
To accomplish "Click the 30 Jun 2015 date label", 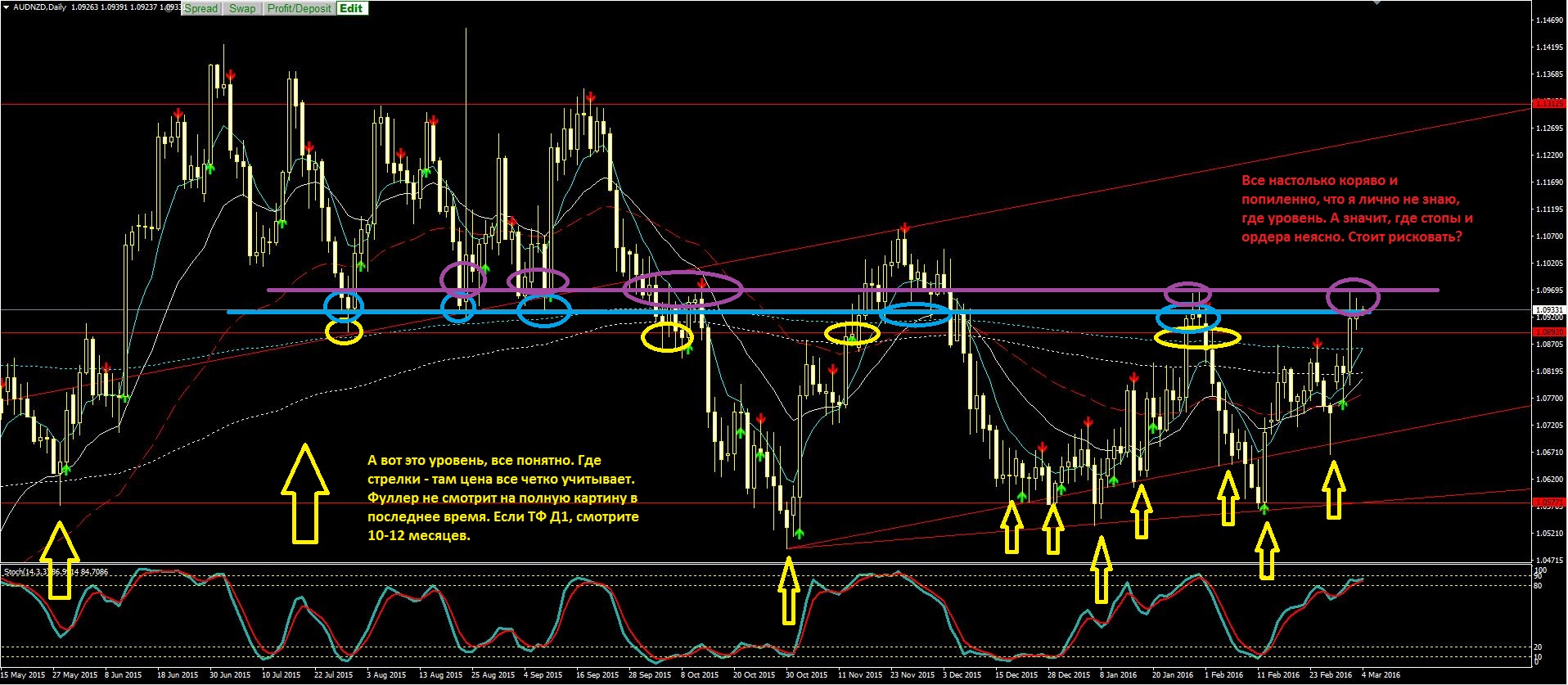I will [230, 675].
